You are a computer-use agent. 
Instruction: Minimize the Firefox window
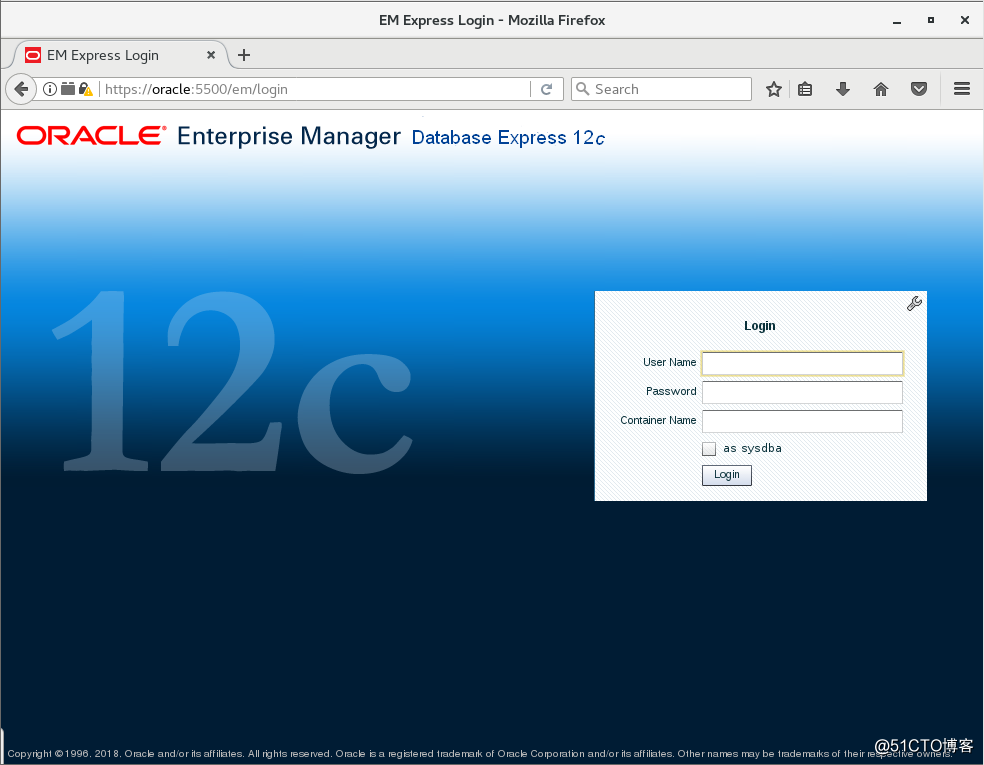click(x=897, y=21)
